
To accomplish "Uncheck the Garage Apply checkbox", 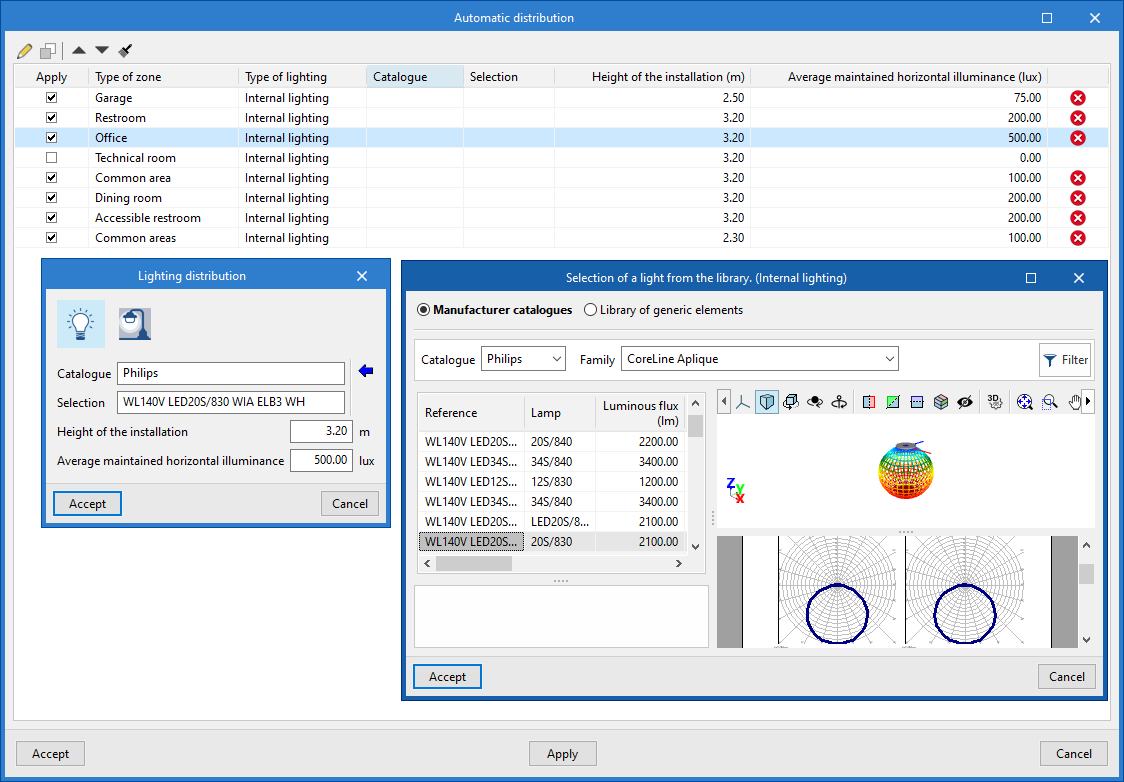I will coord(52,98).
